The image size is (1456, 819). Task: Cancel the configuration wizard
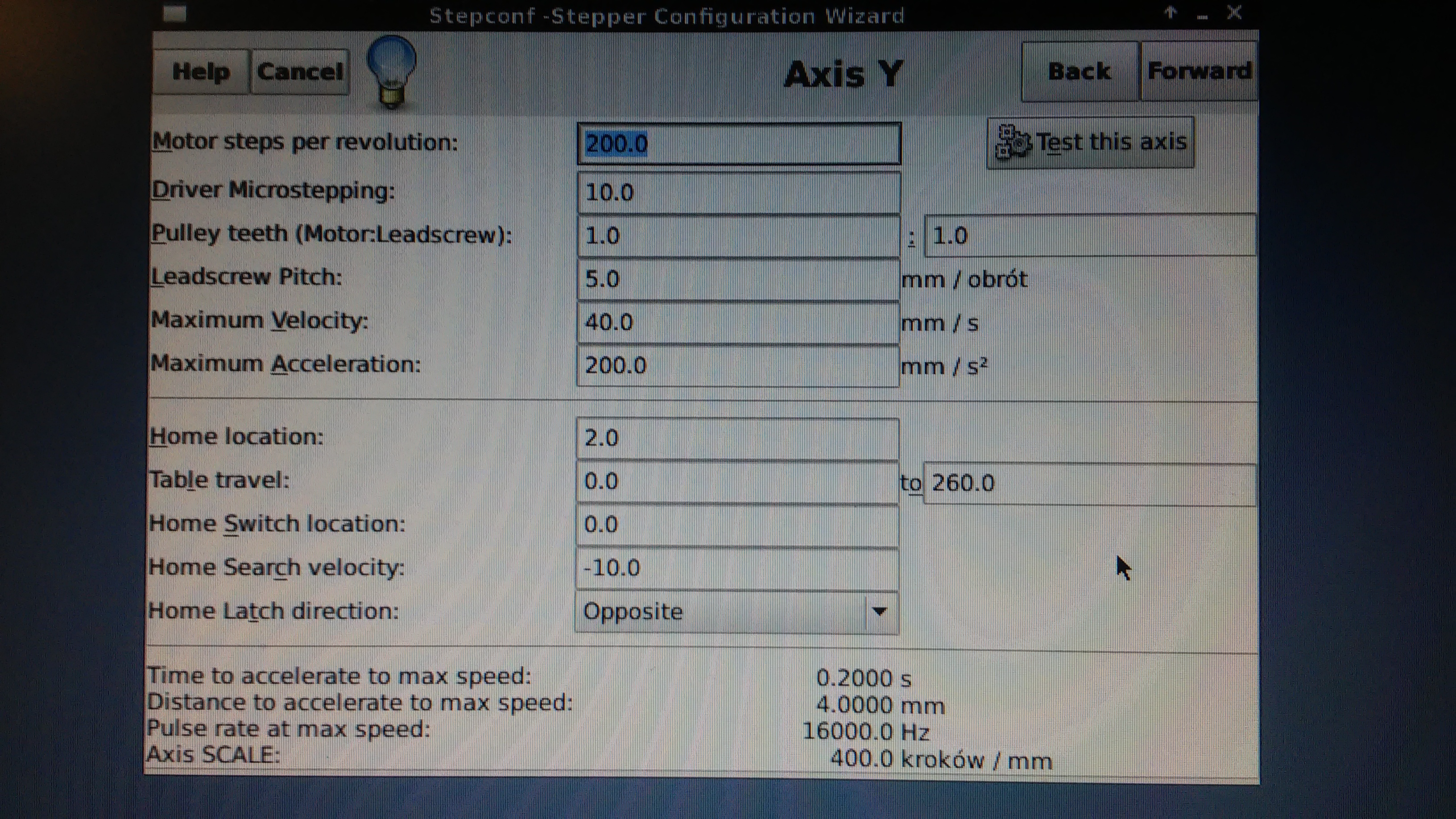click(300, 72)
